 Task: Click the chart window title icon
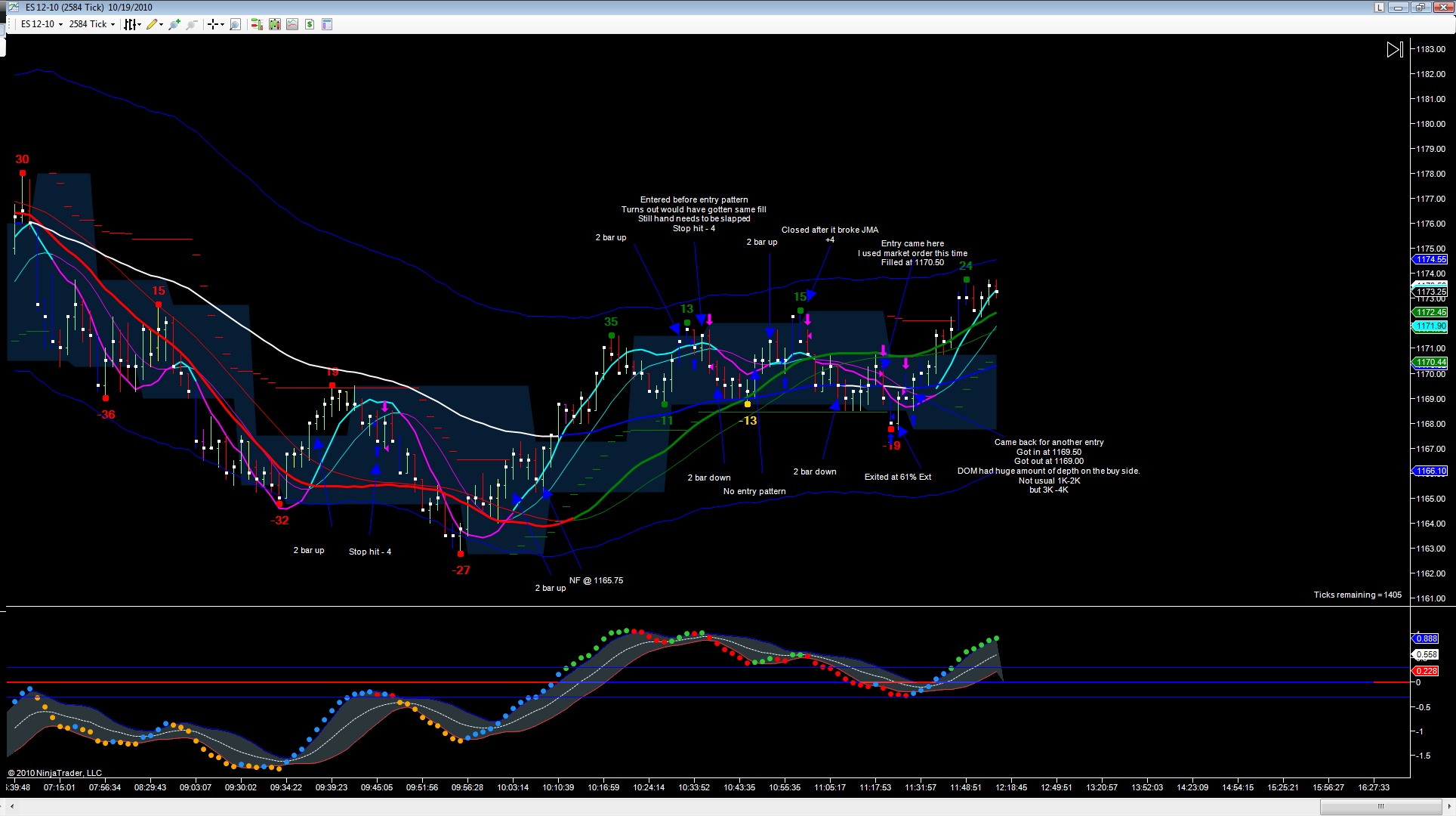click(x=13, y=8)
